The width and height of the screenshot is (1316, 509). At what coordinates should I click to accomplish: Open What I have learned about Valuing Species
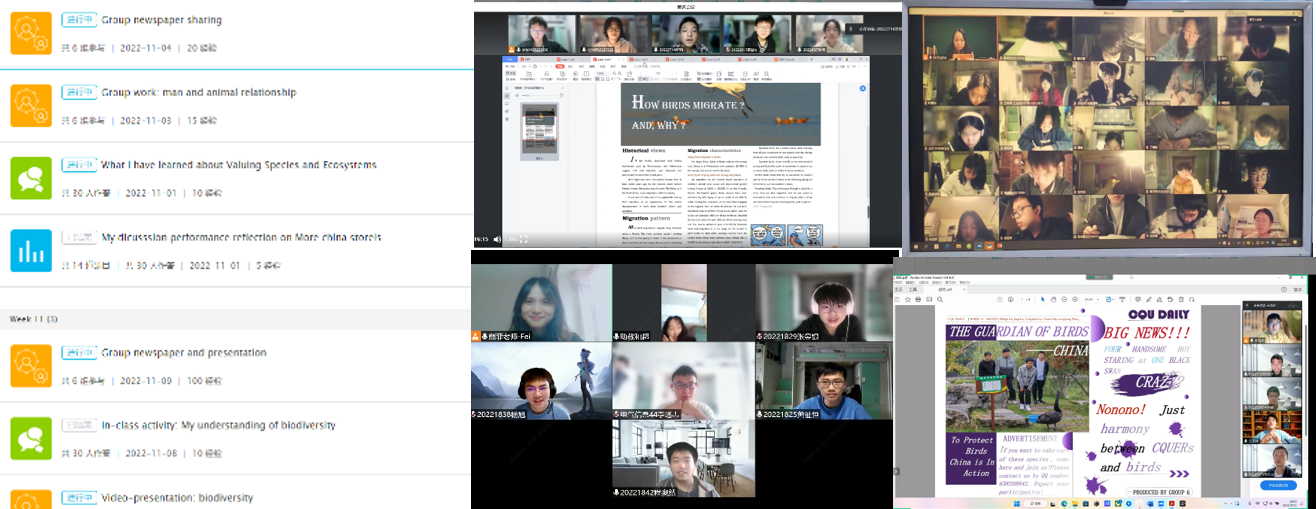[x=239, y=165]
